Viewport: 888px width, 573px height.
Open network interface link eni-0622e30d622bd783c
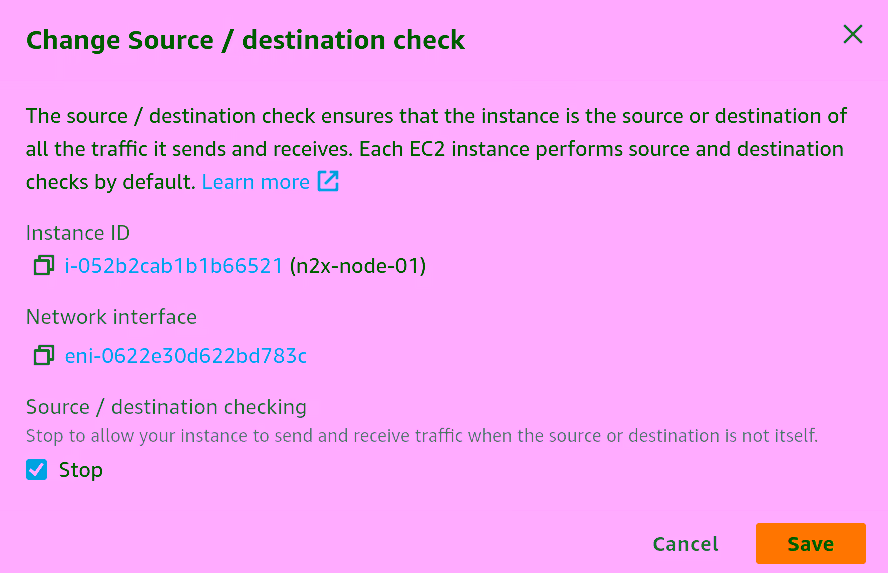pos(186,355)
